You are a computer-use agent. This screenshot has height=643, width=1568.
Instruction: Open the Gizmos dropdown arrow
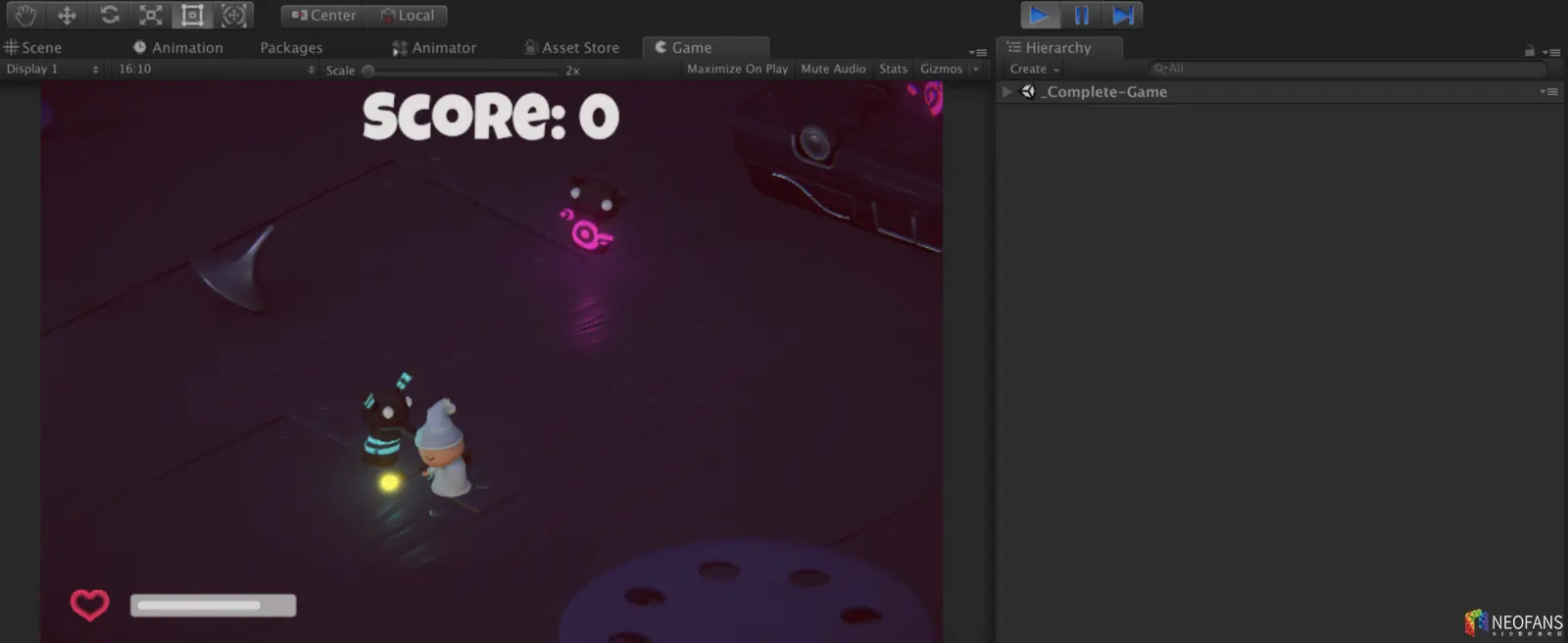[975, 69]
